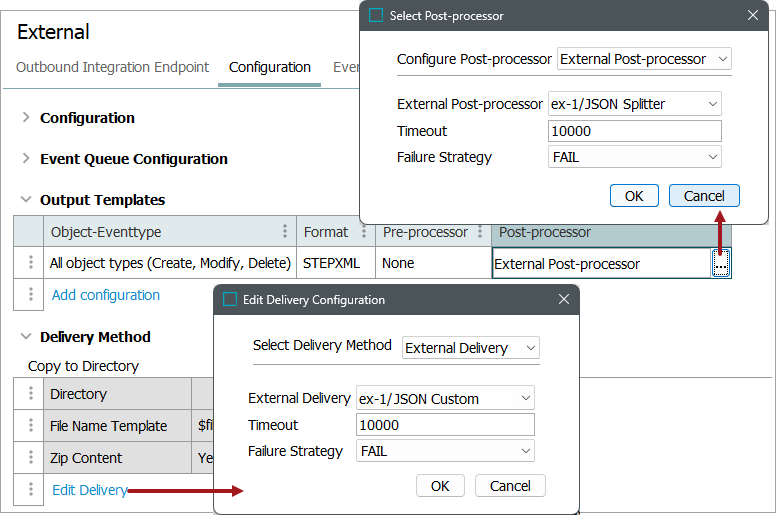Viewport: 776px width, 515px height.
Task: Click row handle beside Zip Content
Action: click(x=31, y=458)
